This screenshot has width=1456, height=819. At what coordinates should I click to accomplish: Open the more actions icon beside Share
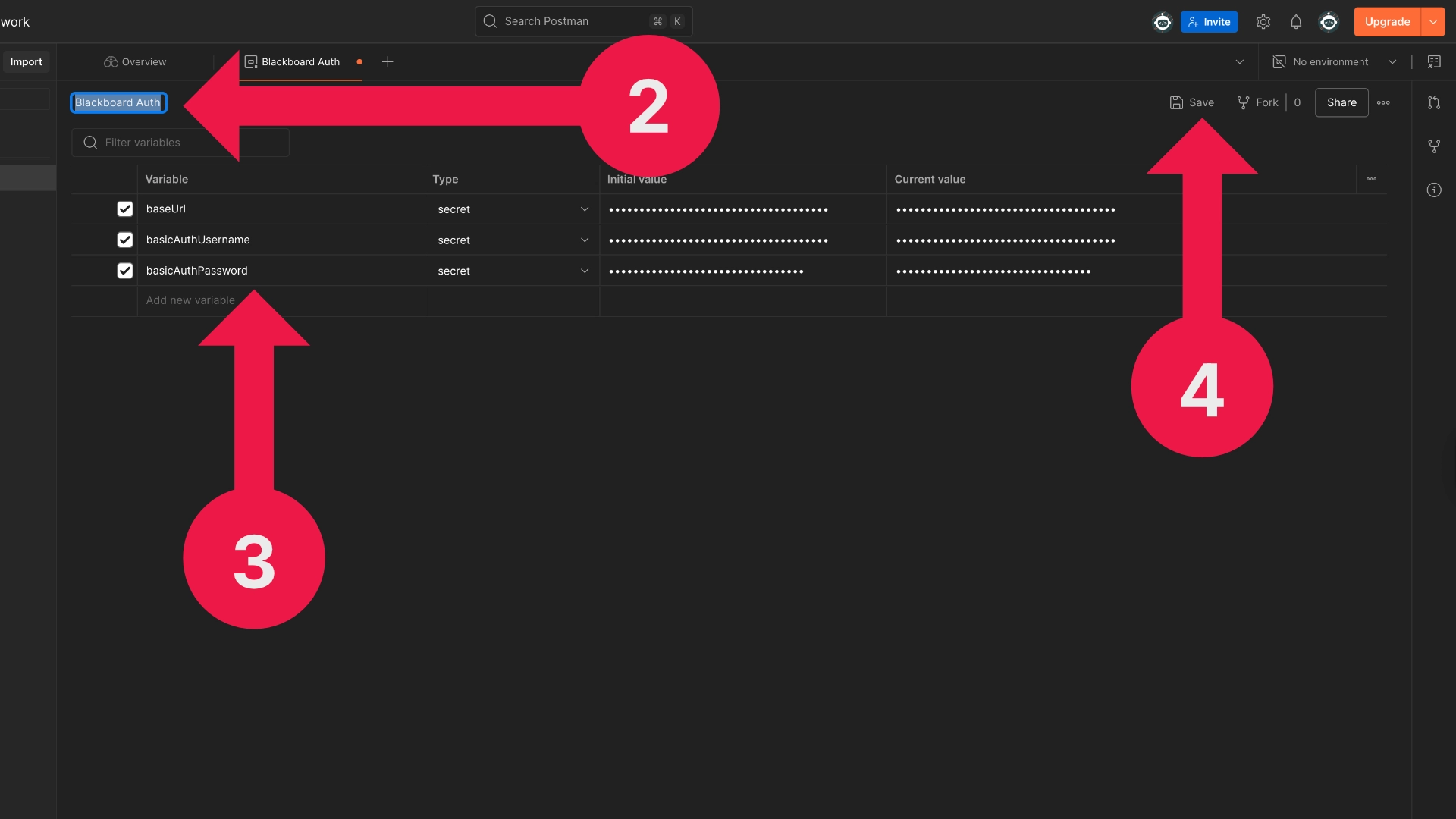coord(1383,102)
